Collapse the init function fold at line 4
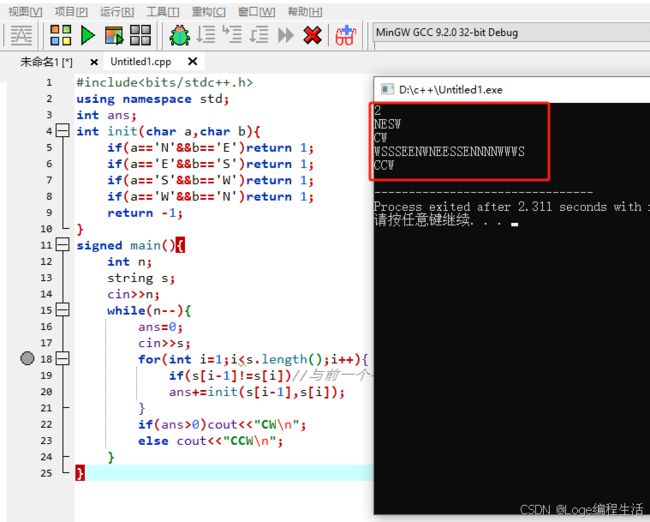The height and width of the screenshot is (522, 650). pyautogui.click(x=62, y=131)
